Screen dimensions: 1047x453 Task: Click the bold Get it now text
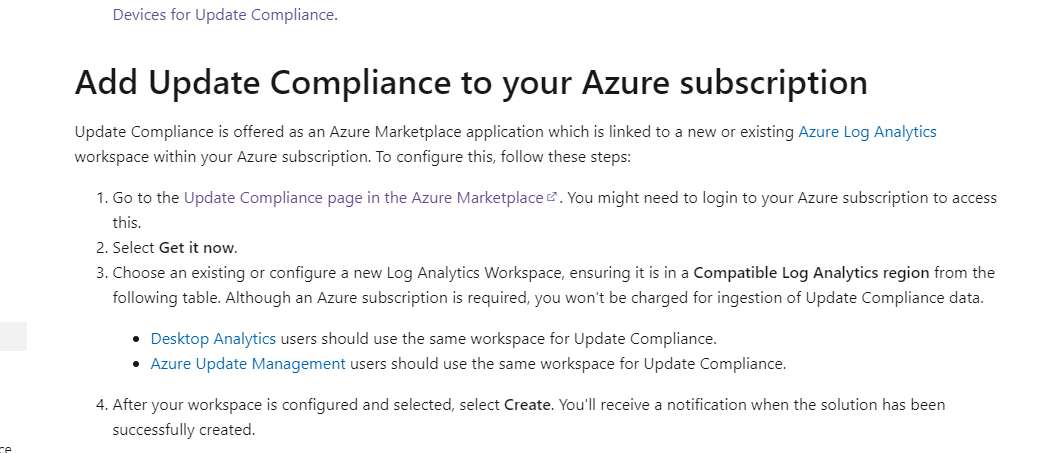coord(197,248)
